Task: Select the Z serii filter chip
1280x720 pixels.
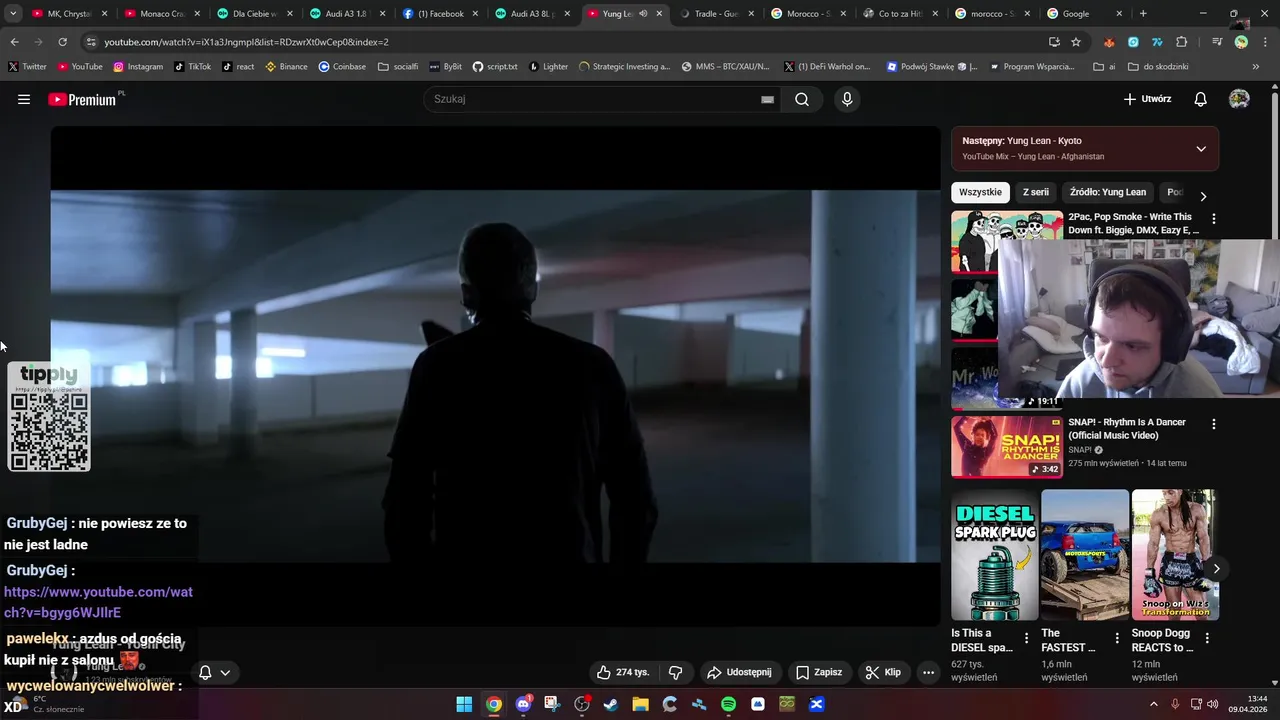Action: pyautogui.click(x=1036, y=192)
